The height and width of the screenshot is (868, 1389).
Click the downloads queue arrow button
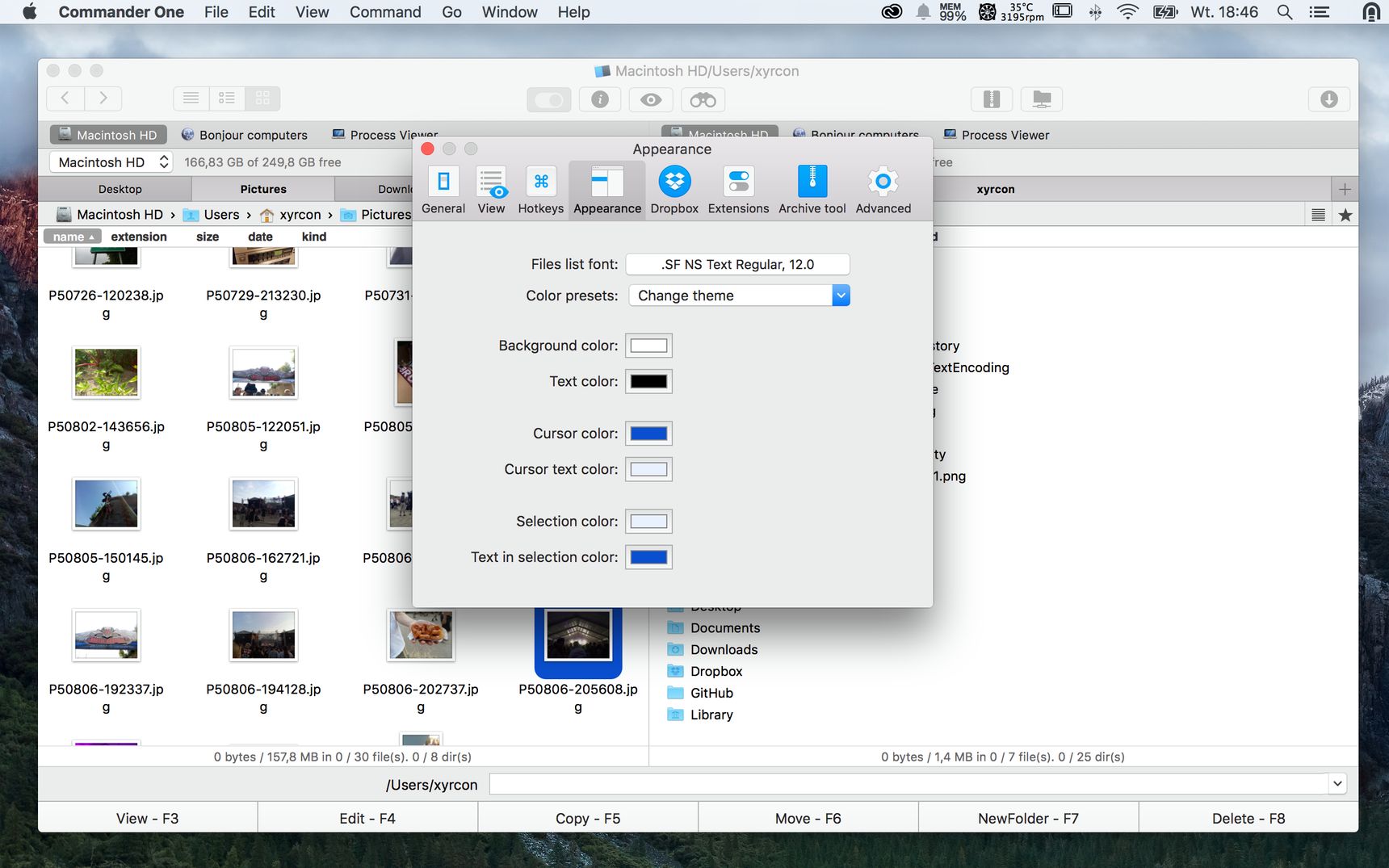click(1329, 99)
